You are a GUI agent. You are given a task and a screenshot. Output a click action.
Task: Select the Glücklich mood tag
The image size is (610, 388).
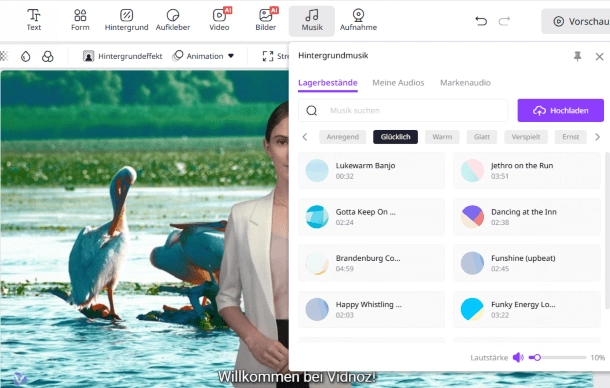click(395, 137)
